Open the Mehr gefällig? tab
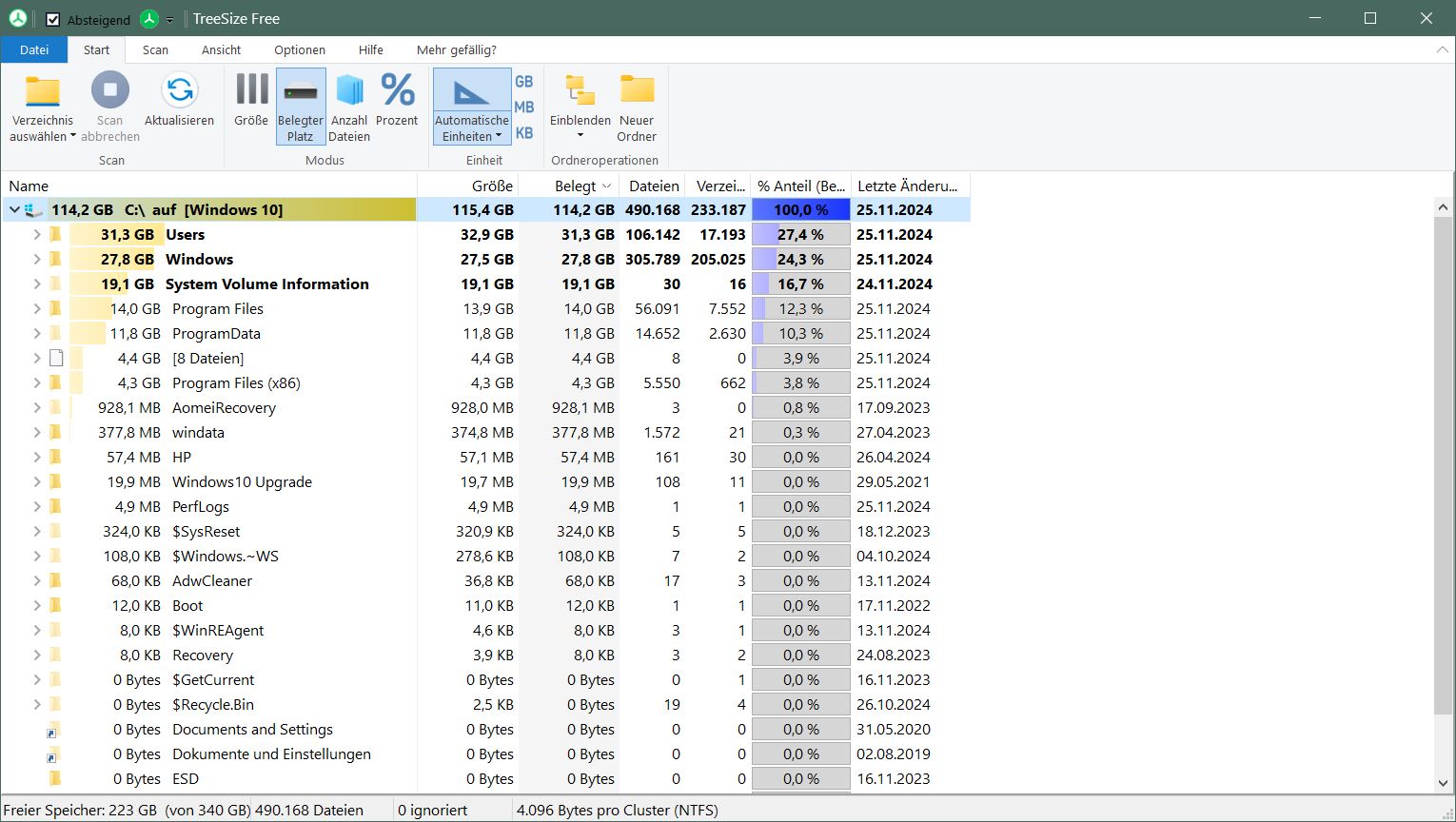This screenshot has width=1456, height=822. (x=457, y=49)
